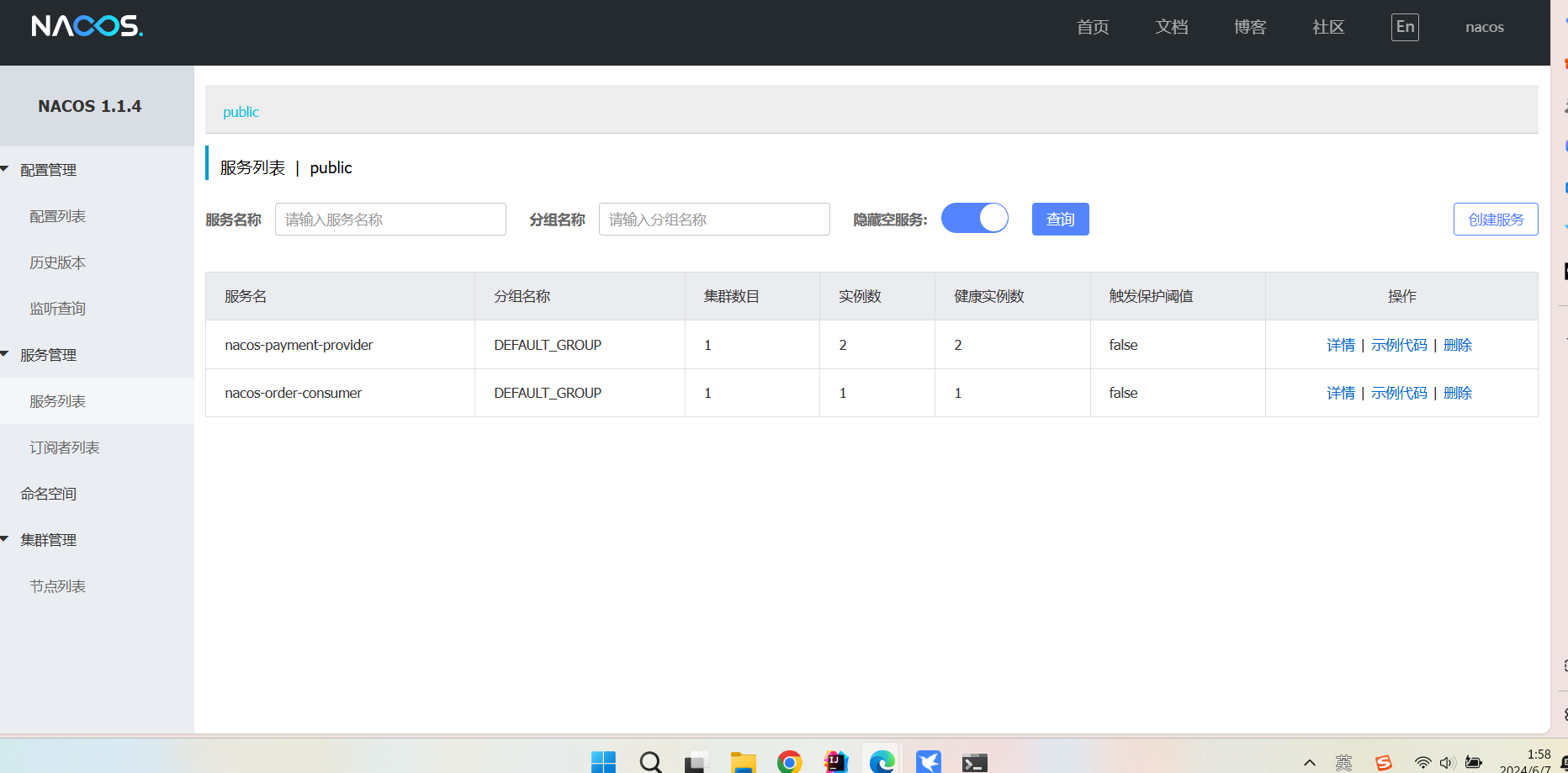The height and width of the screenshot is (773, 1568).
Task: Click the 创建服务 button
Action: pos(1496,219)
